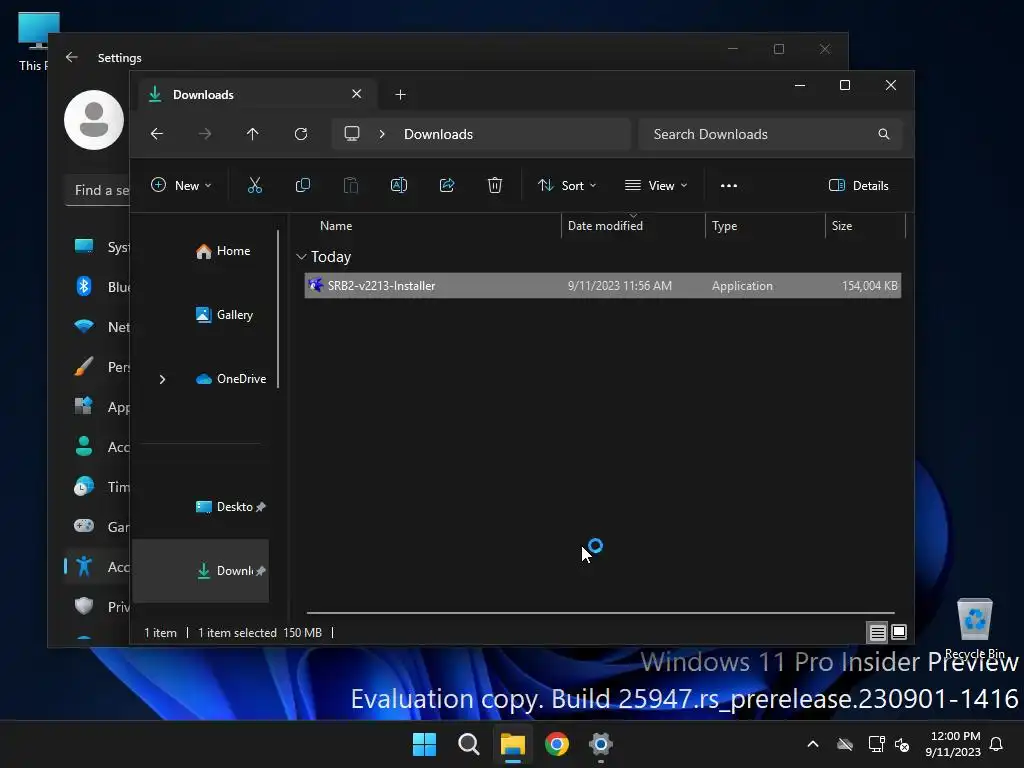Image resolution: width=1024 pixels, height=768 pixels.
Task: Open Gallery in the navigation pane
Action: point(224,315)
